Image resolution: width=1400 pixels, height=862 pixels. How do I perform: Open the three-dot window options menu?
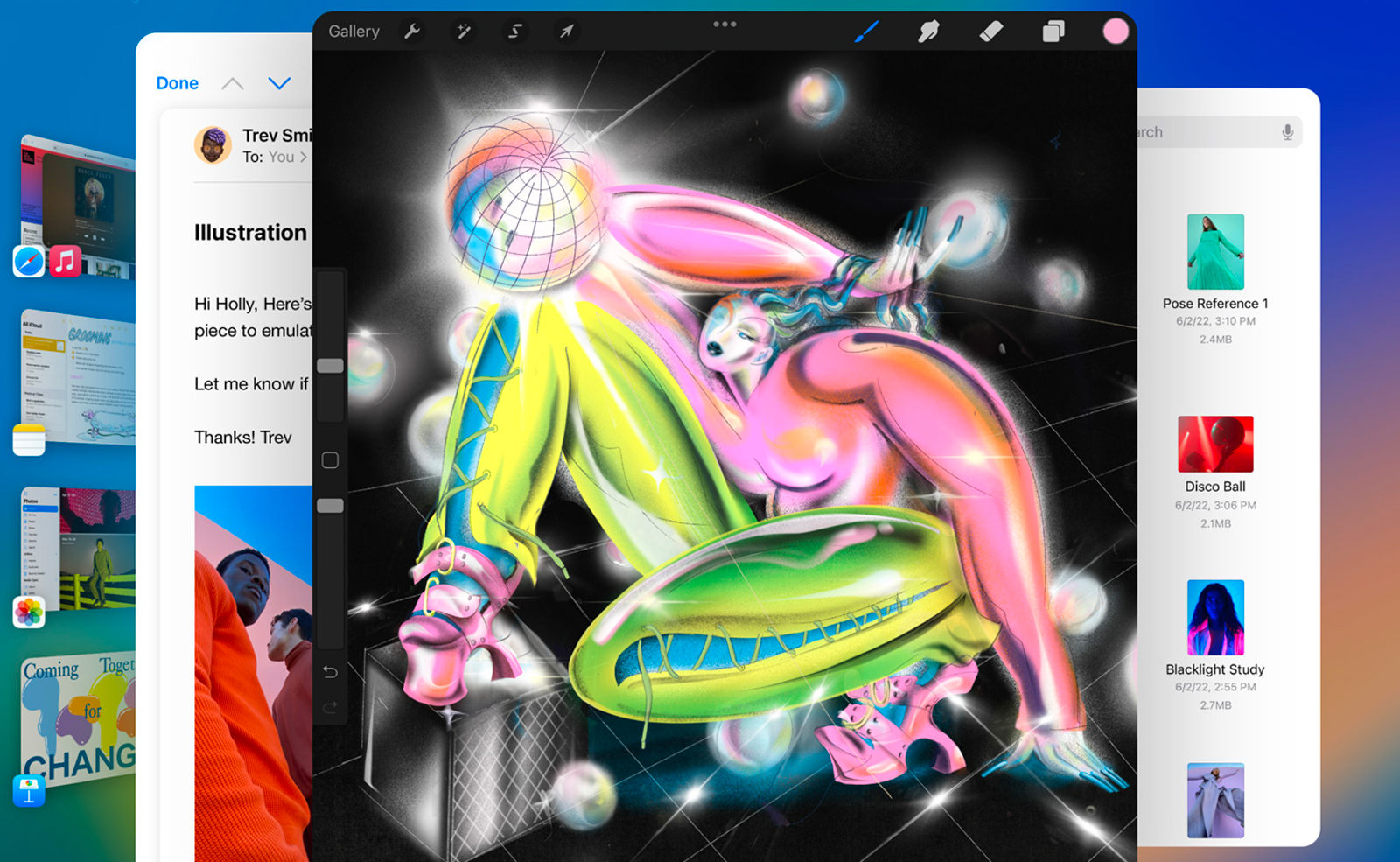pyautogui.click(x=724, y=24)
